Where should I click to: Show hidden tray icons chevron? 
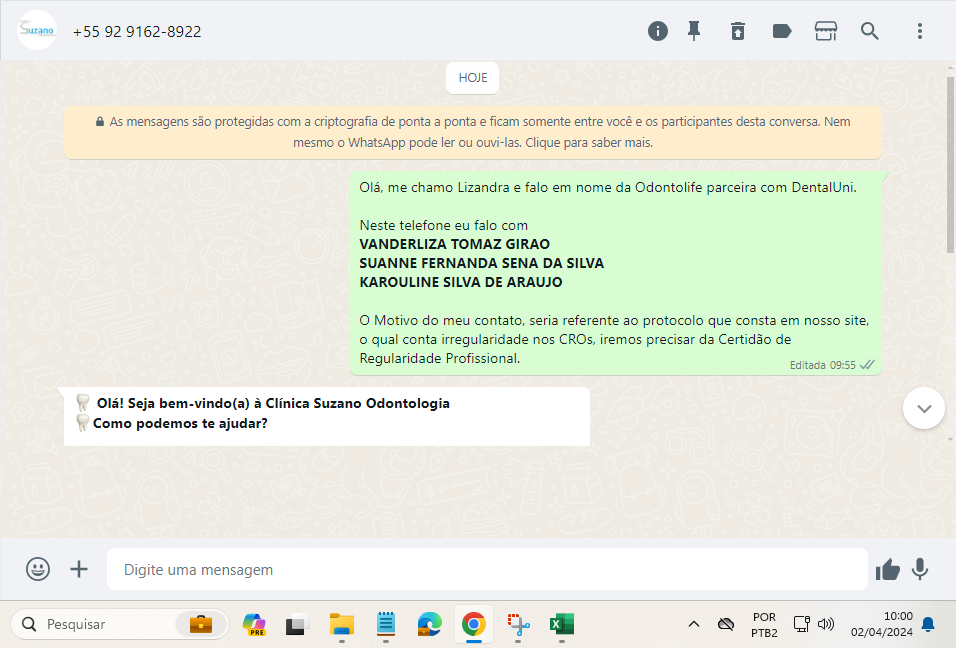694,624
